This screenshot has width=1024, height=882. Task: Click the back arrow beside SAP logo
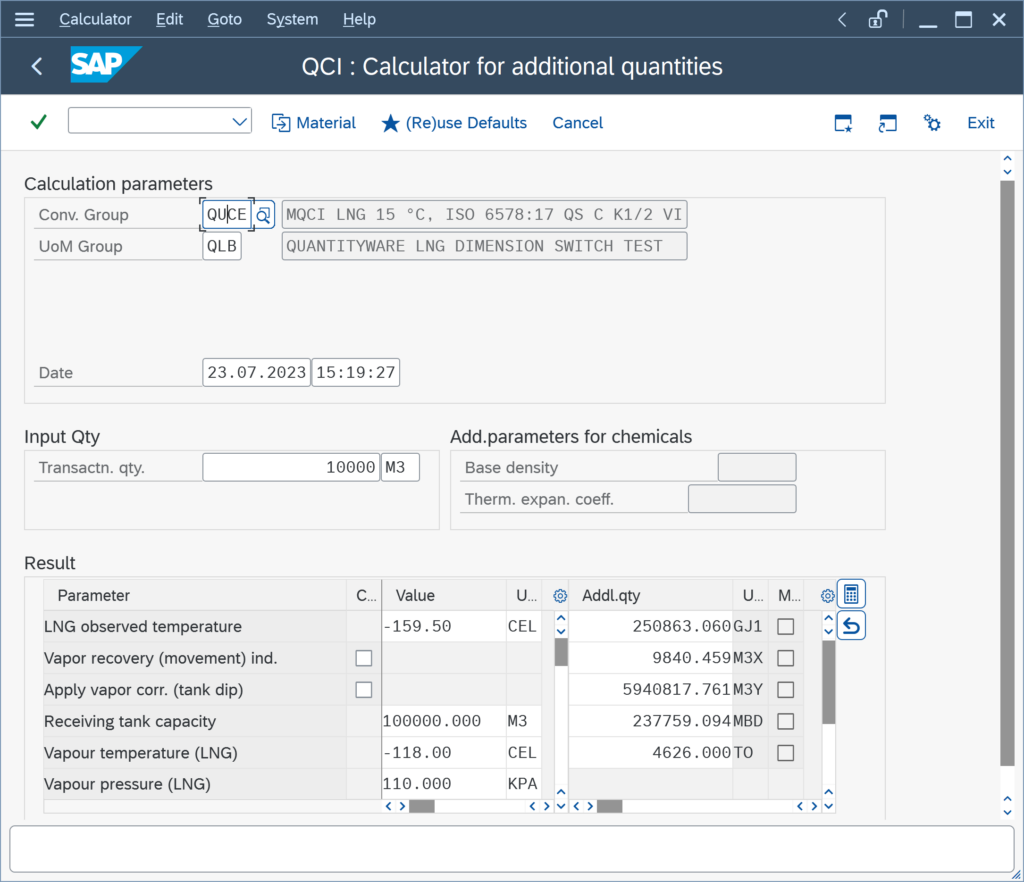pos(37,66)
